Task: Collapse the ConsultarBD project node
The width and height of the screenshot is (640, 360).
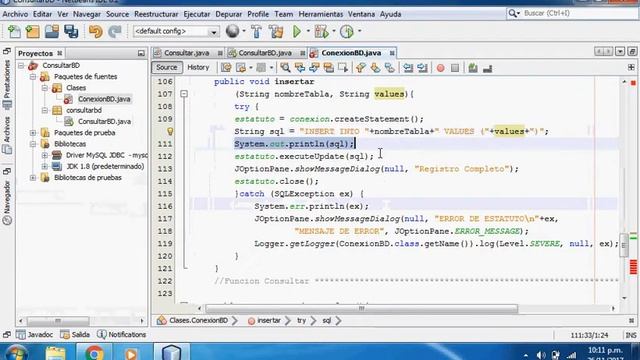Action: 21,65
